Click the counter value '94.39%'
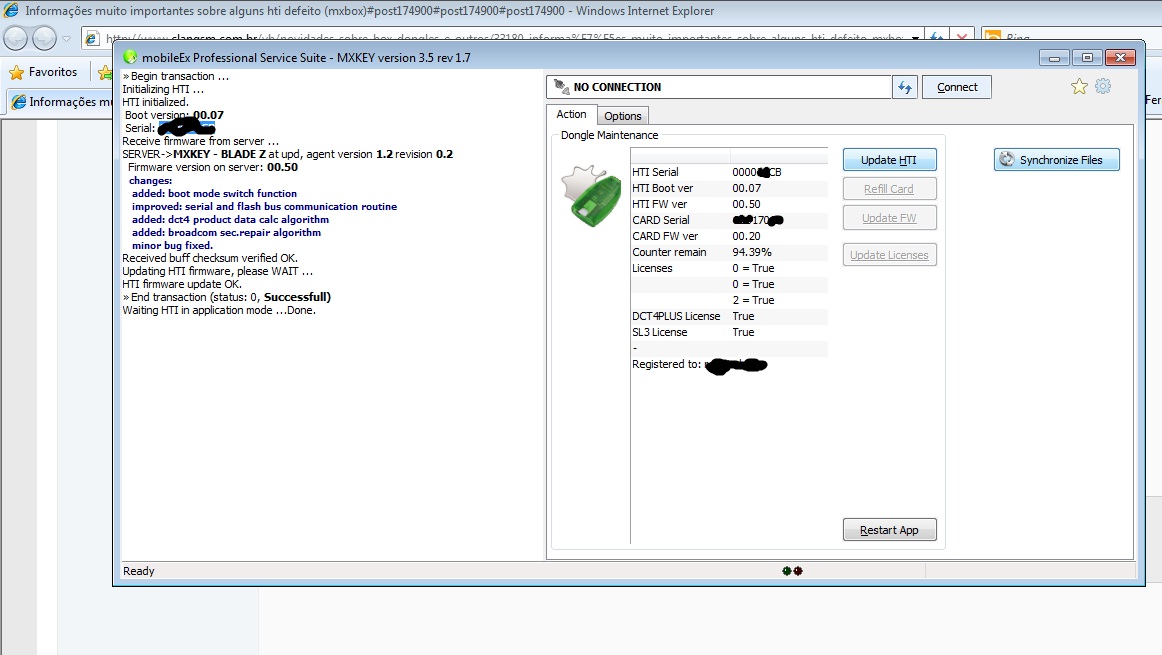1162x655 pixels. click(751, 252)
